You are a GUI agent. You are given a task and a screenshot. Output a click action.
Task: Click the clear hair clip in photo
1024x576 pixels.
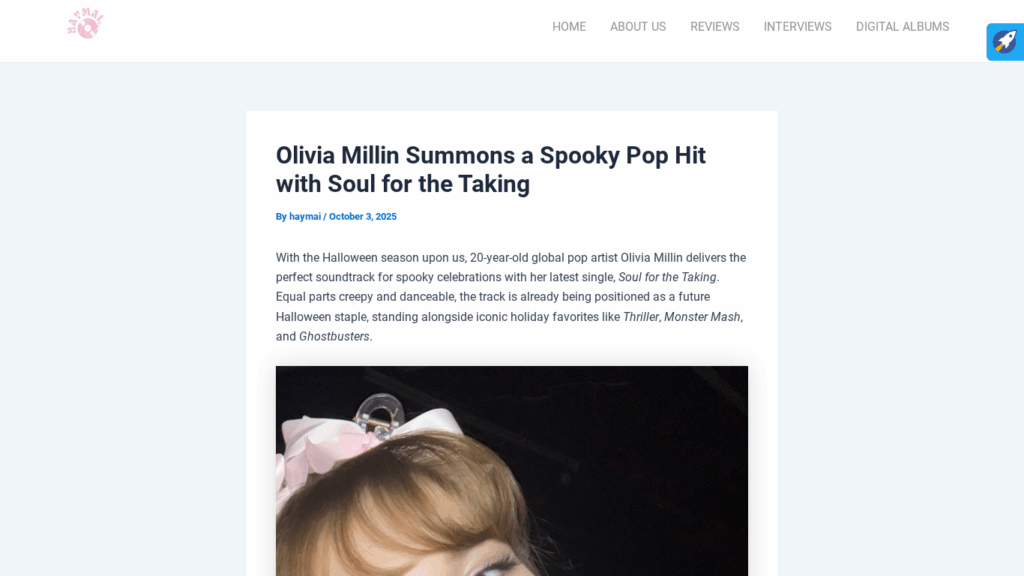(380, 413)
